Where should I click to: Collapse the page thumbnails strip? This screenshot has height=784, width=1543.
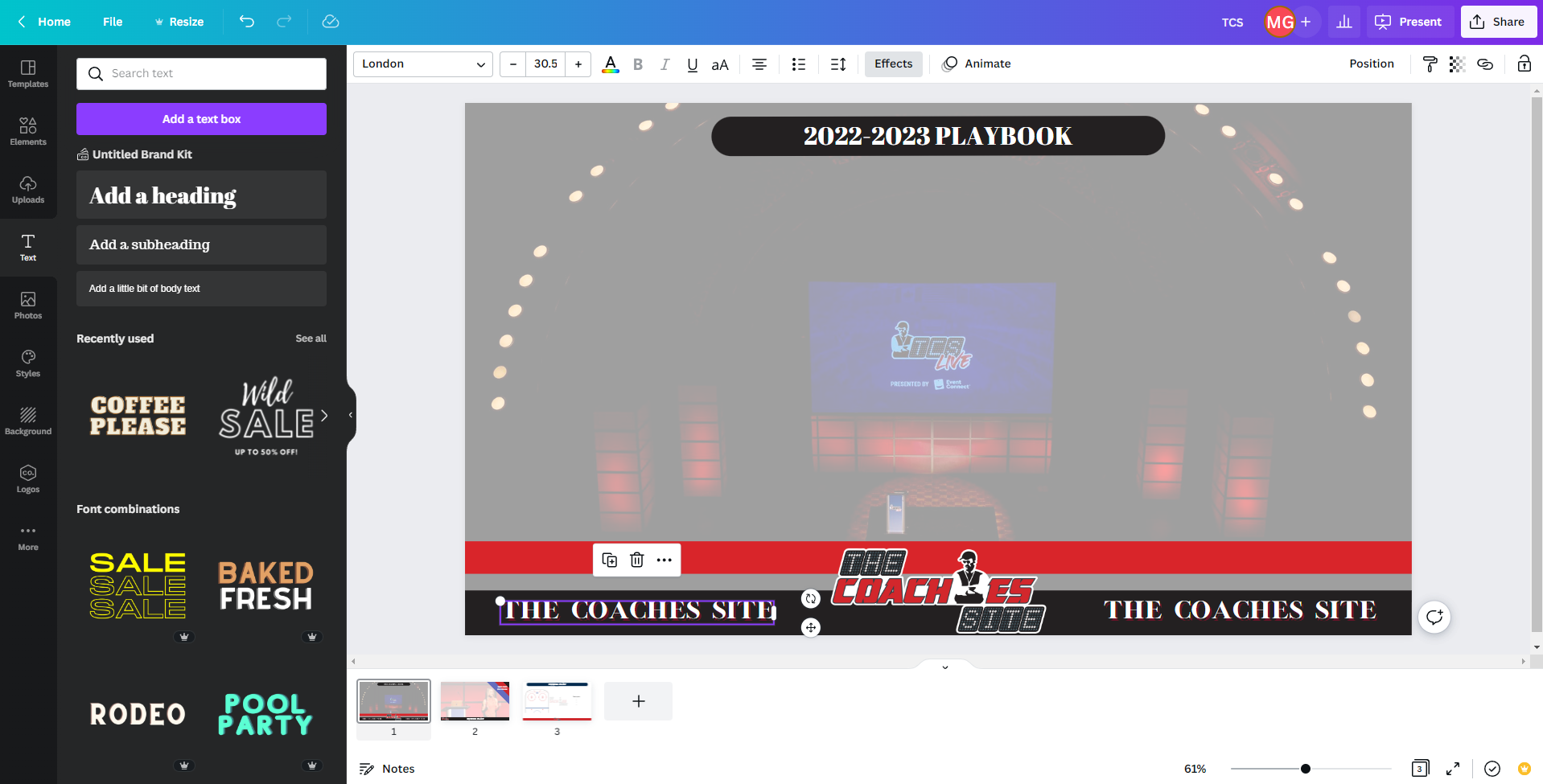pos(945,667)
